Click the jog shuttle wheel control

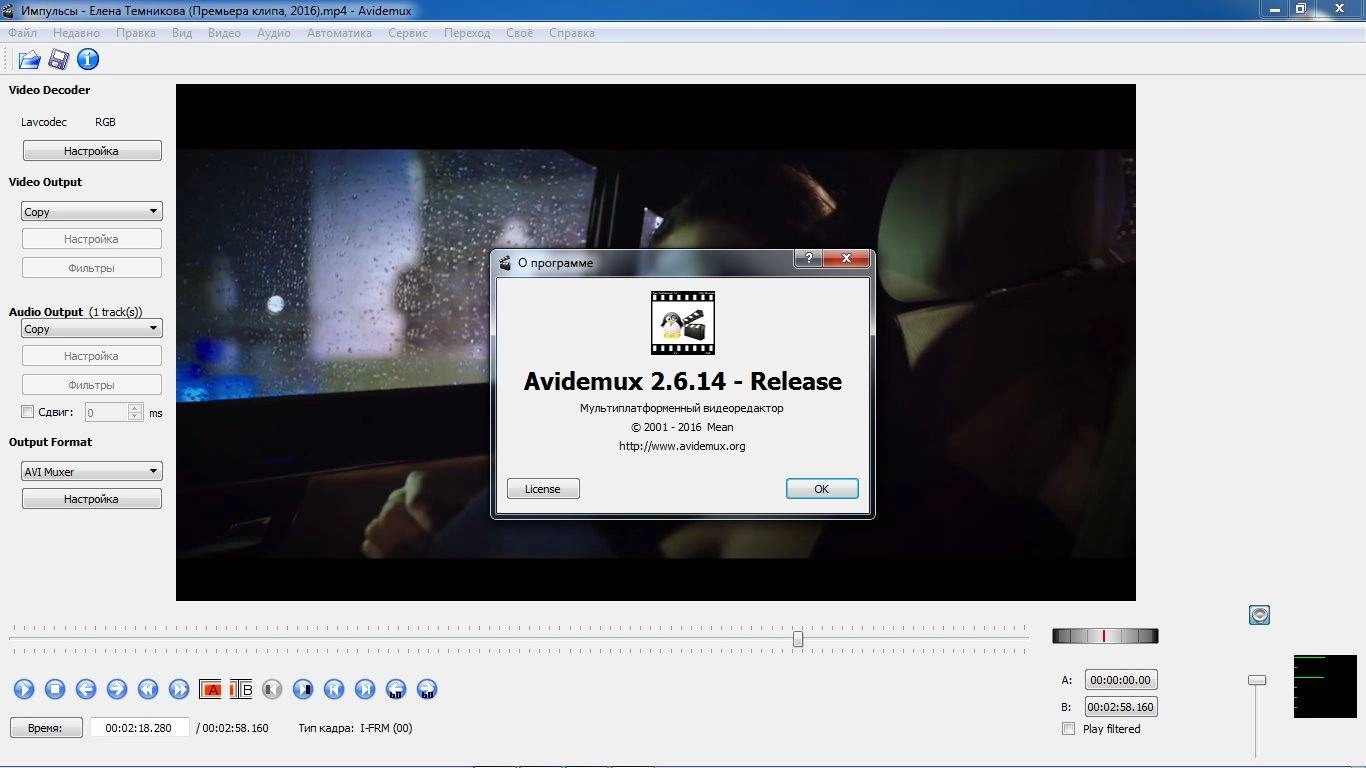(x=1105, y=636)
